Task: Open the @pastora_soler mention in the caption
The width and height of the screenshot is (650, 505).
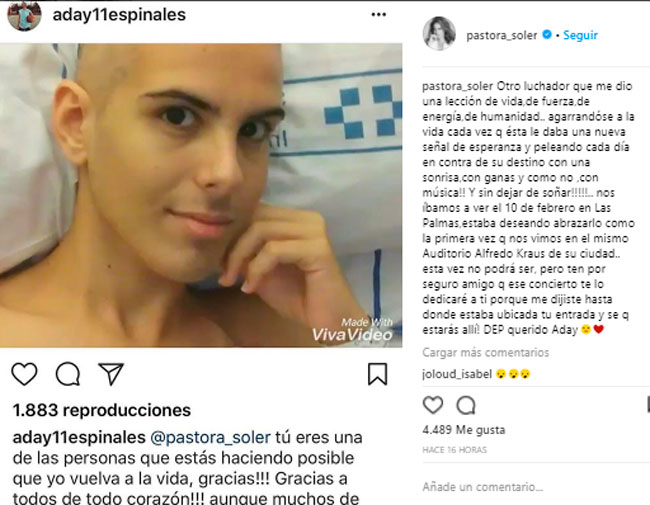Action: 210,437
